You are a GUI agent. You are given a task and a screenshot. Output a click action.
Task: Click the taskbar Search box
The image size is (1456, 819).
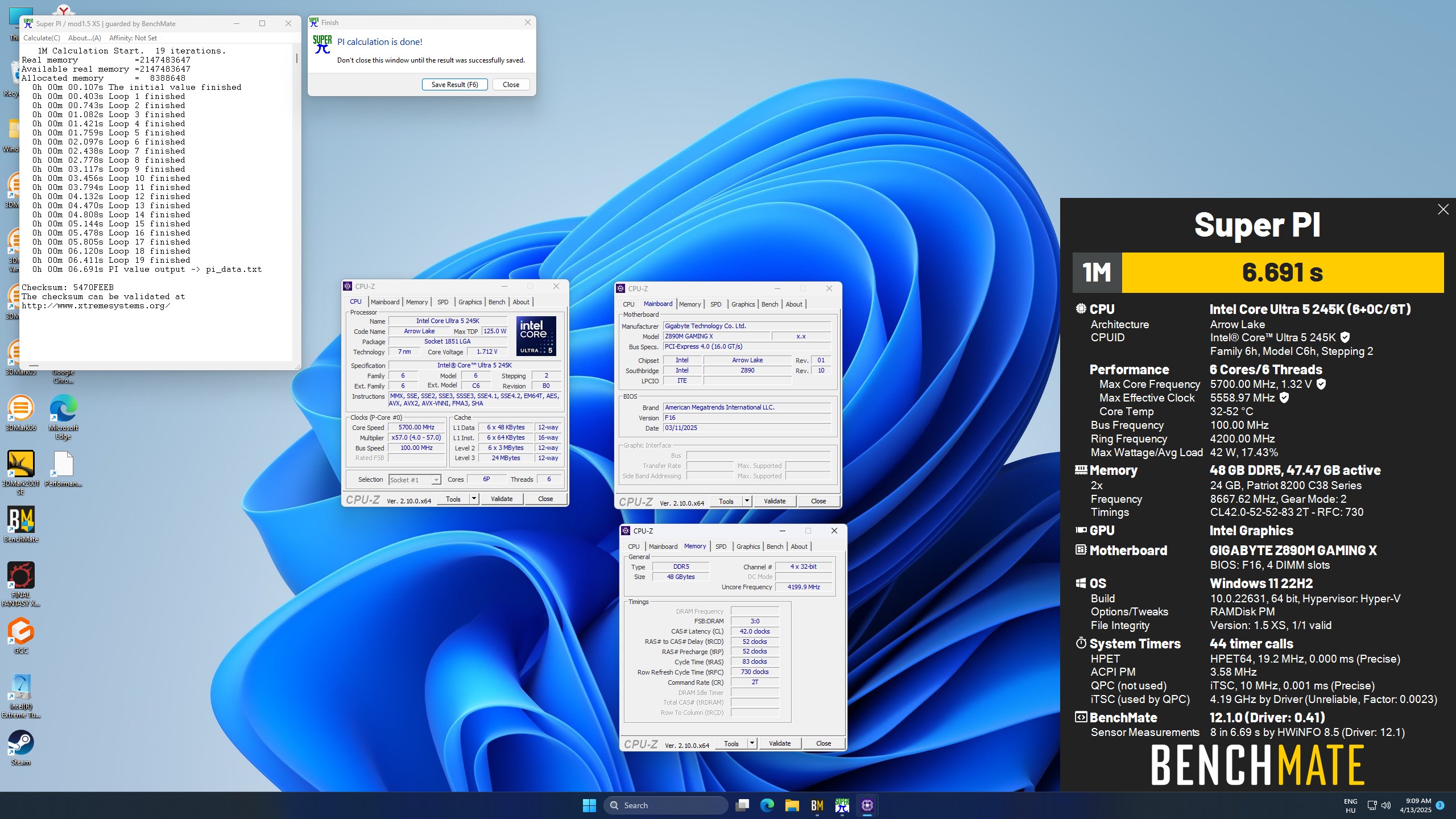(x=666, y=805)
